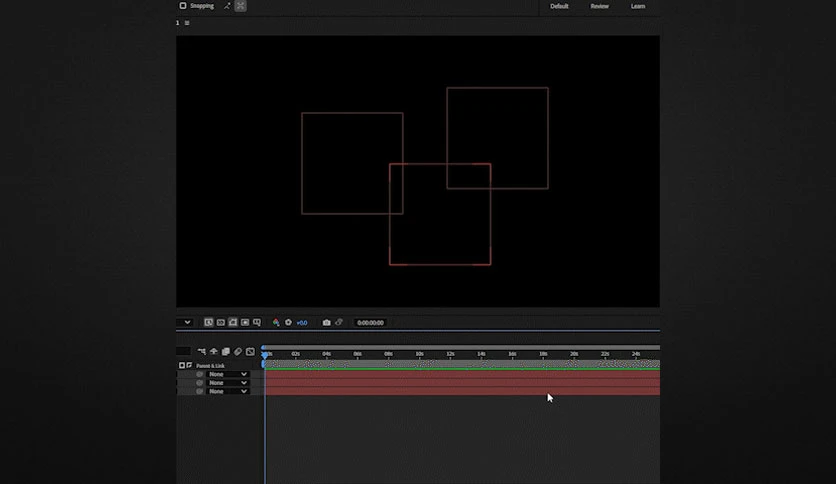Click the pick whip icon on third layer row

(199, 391)
